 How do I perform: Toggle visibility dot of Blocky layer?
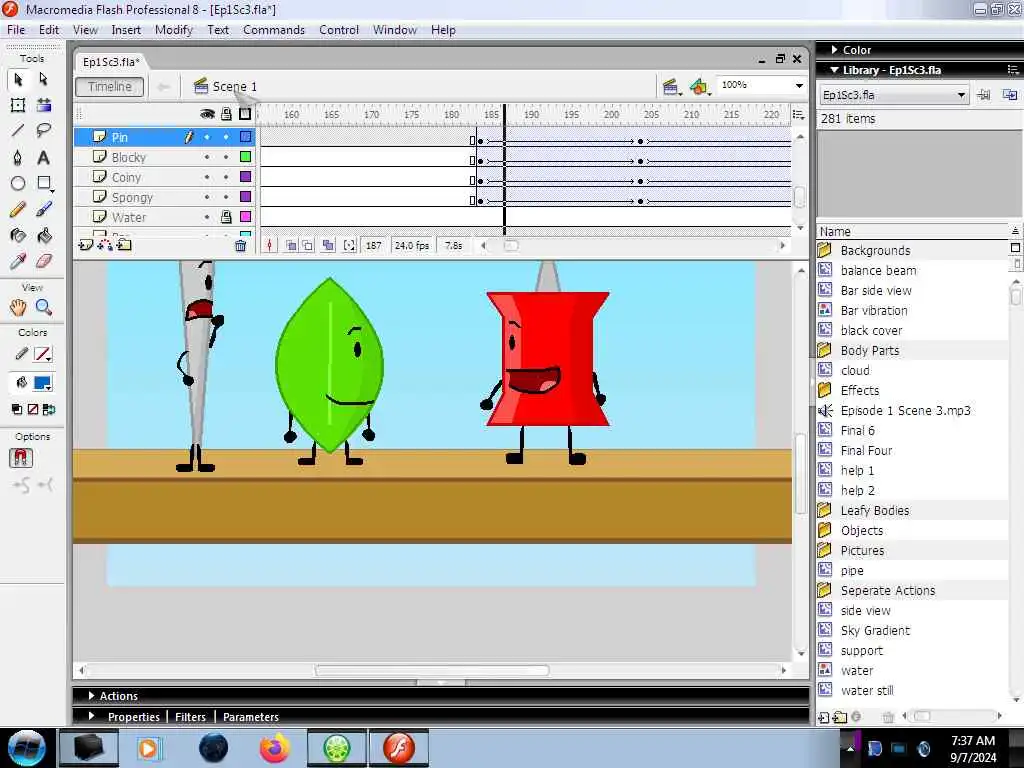click(207, 157)
